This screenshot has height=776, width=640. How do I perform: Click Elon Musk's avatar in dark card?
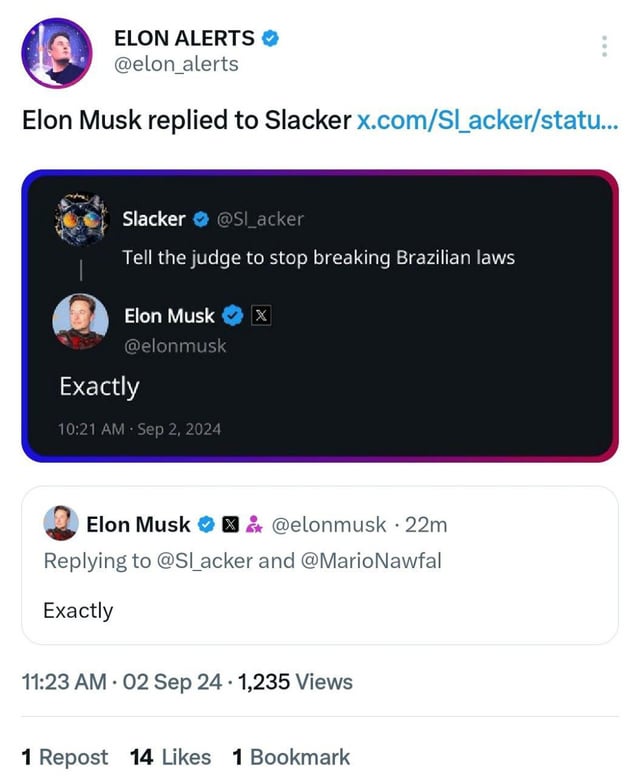pyautogui.click(x=81, y=322)
